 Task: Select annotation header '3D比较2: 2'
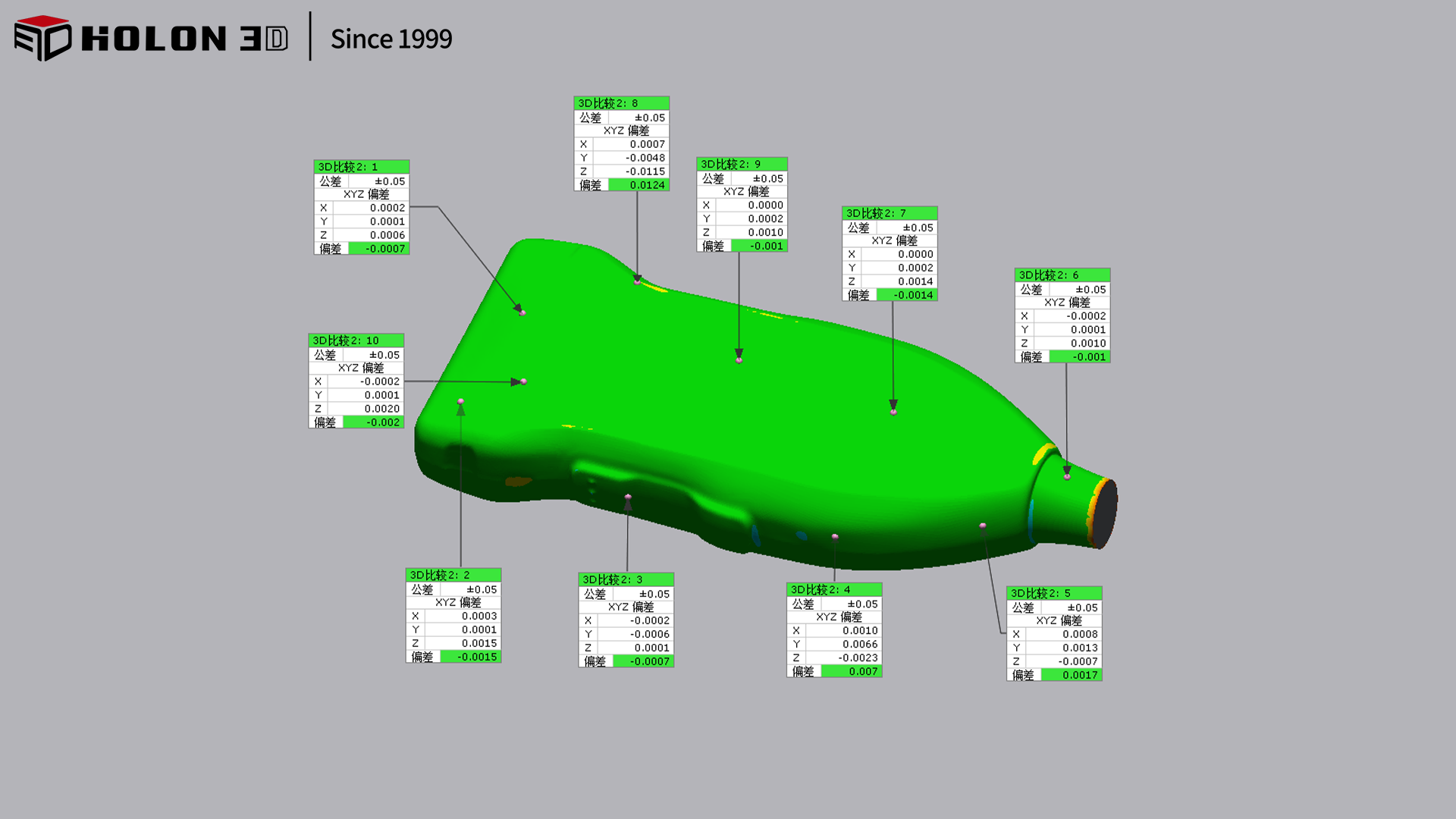click(453, 575)
